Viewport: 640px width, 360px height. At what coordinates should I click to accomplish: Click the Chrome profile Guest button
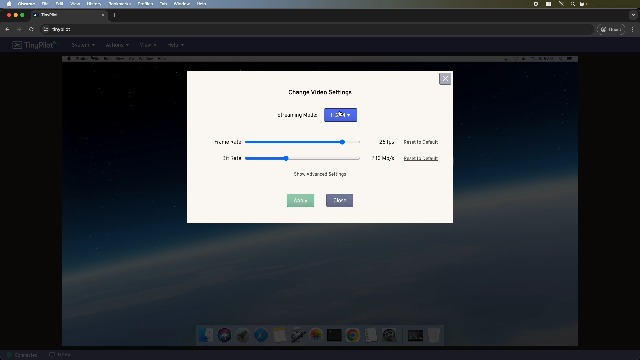[x=611, y=29]
